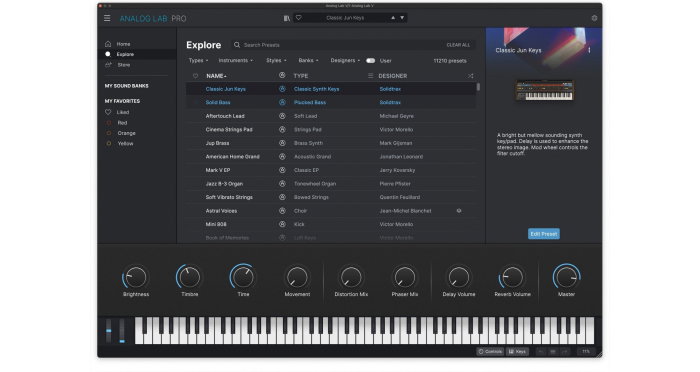Shuffle the preset list order
Viewport: 700px width, 372px height.
click(471, 76)
